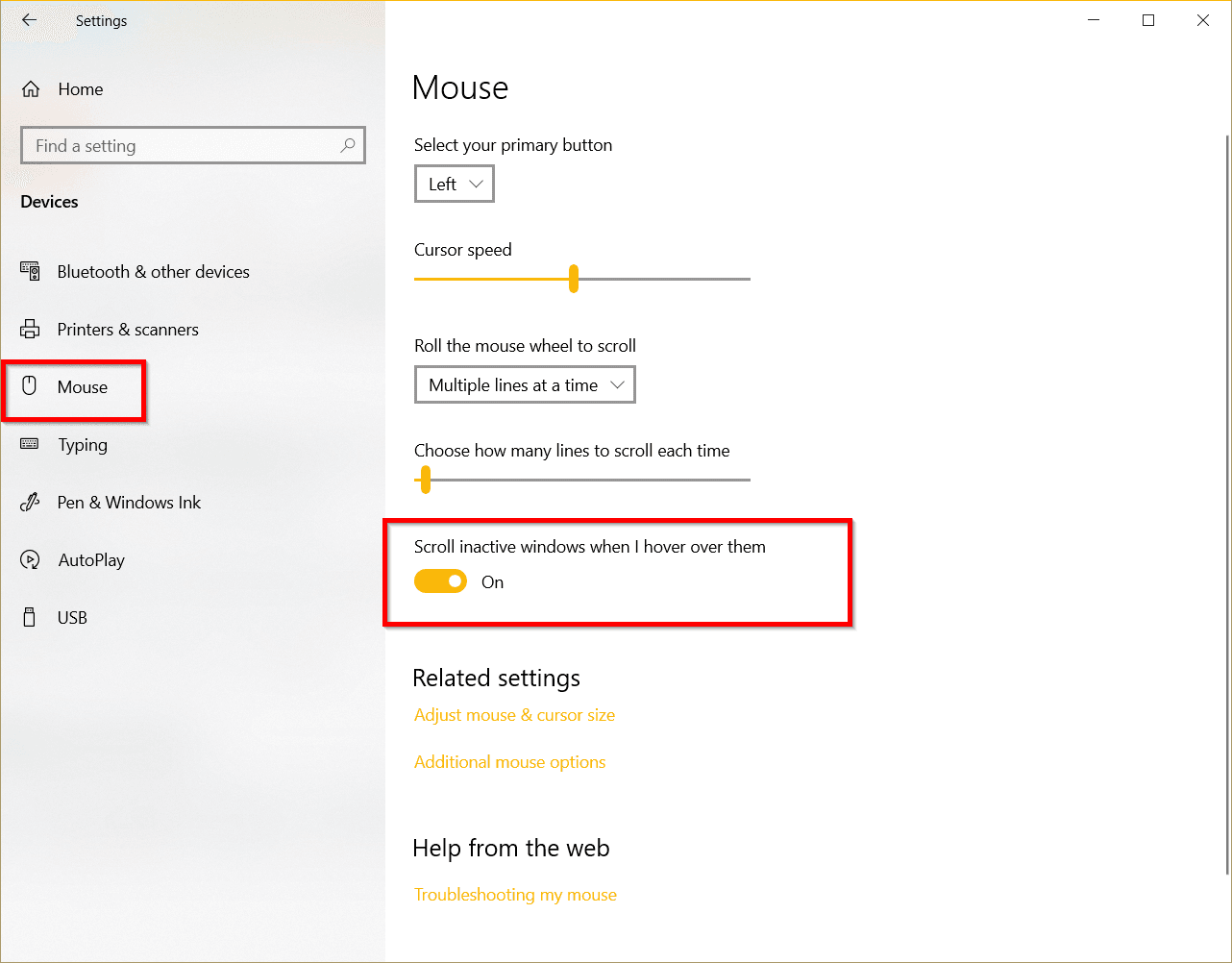Click the search magnifier icon

pos(347,145)
